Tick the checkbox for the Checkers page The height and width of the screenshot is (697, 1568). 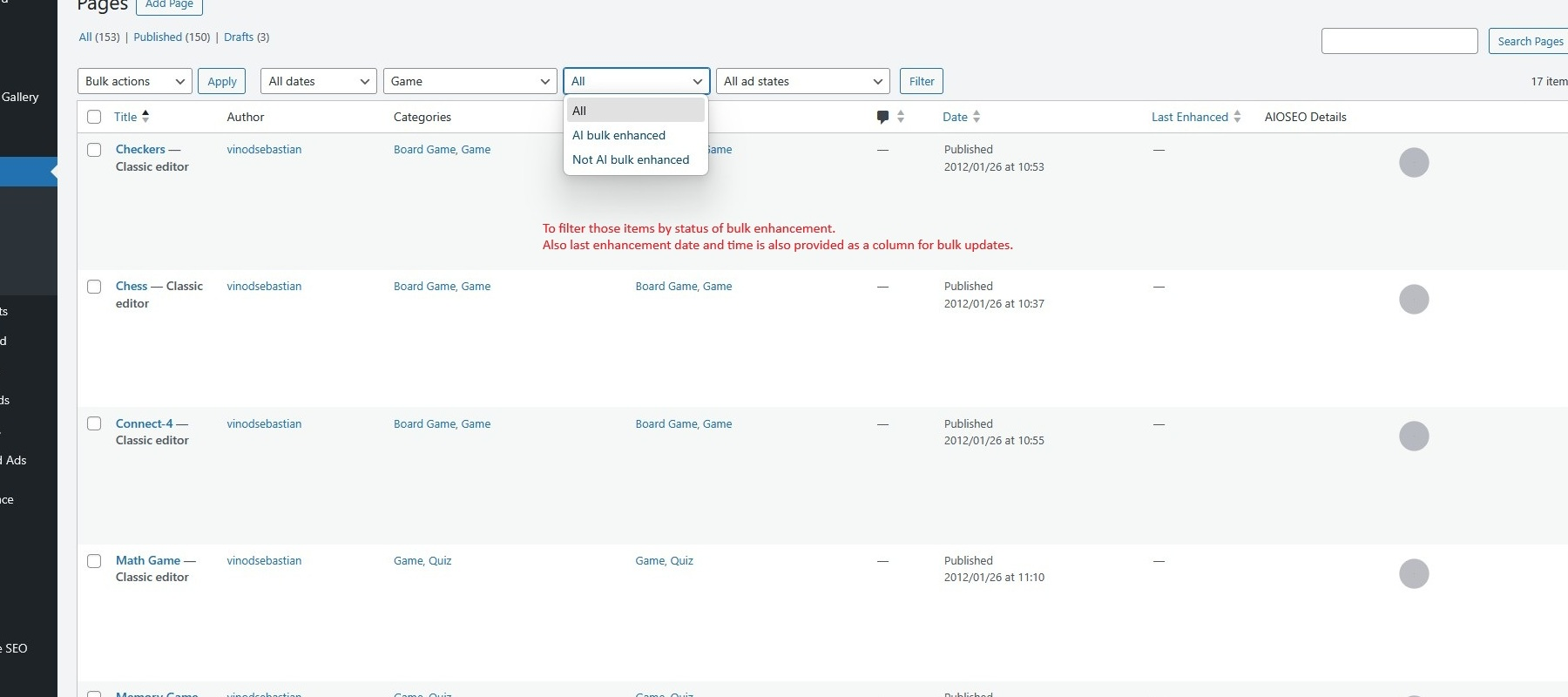point(94,150)
